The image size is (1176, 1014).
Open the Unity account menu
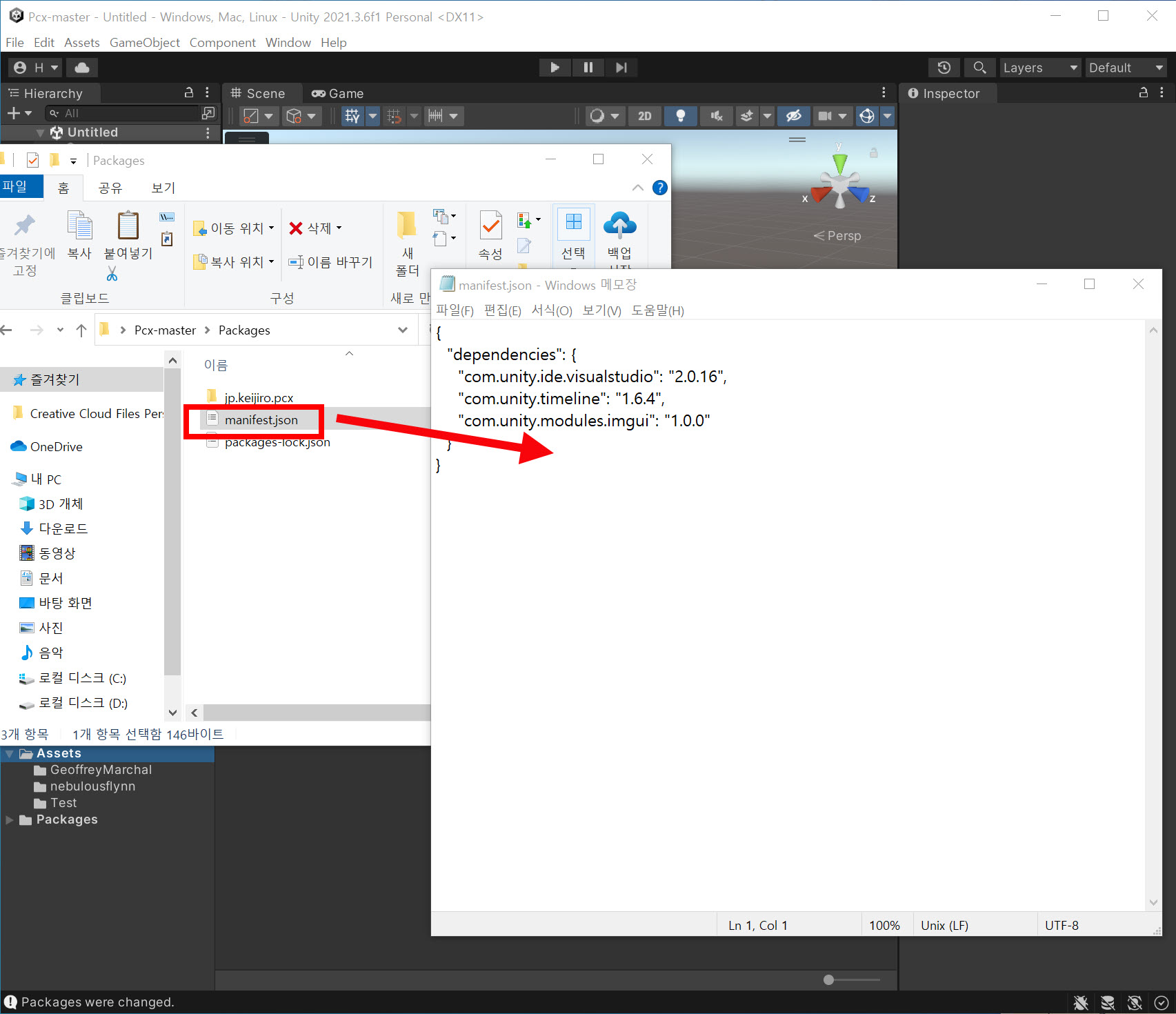[37, 68]
